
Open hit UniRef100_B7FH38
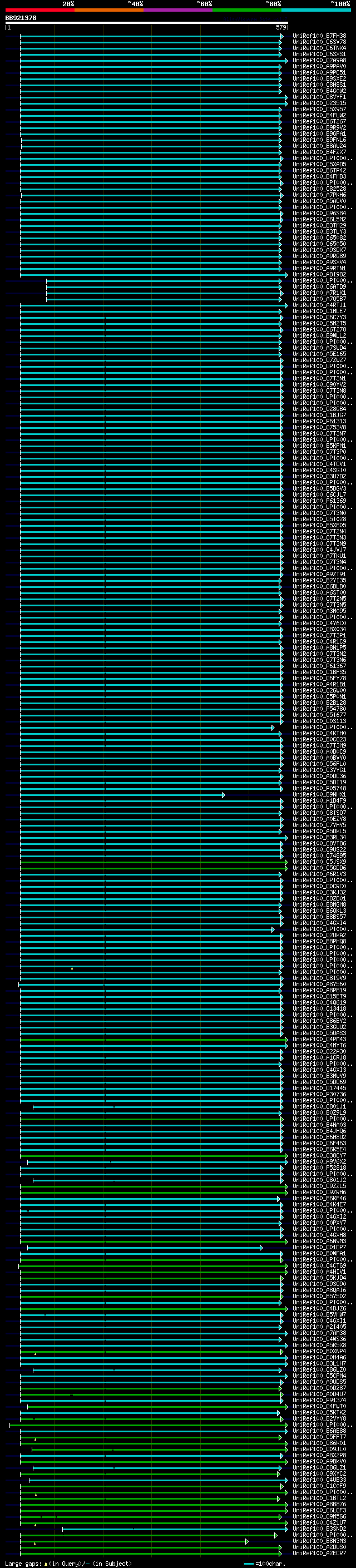click(319, 37)
